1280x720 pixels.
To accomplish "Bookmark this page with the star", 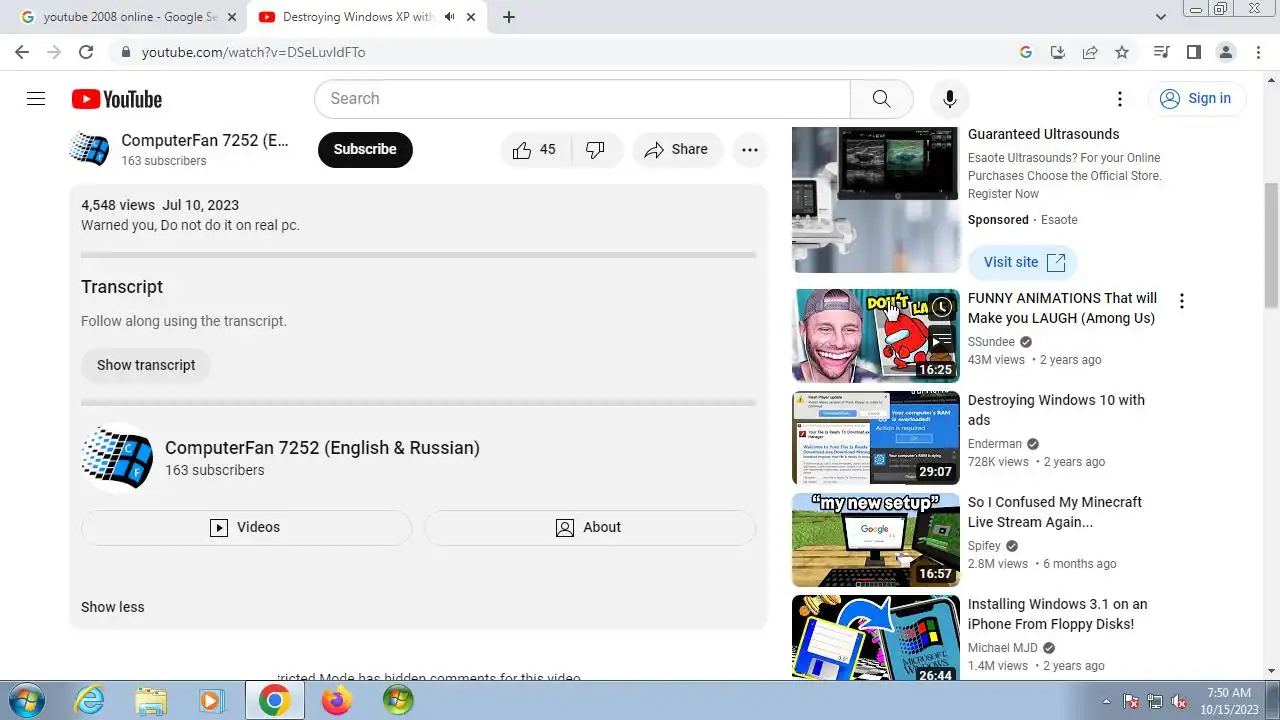I will (1122, 52).
